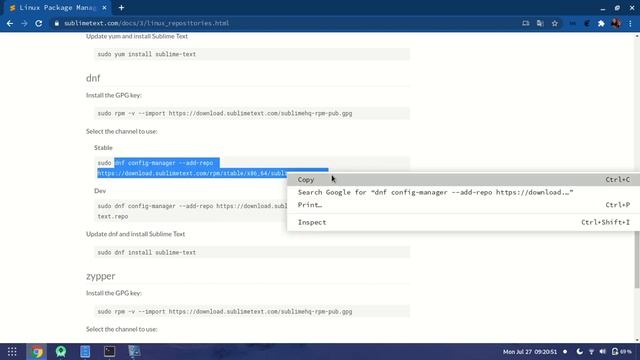Choose Print… from the context menu

pos(463,205)
